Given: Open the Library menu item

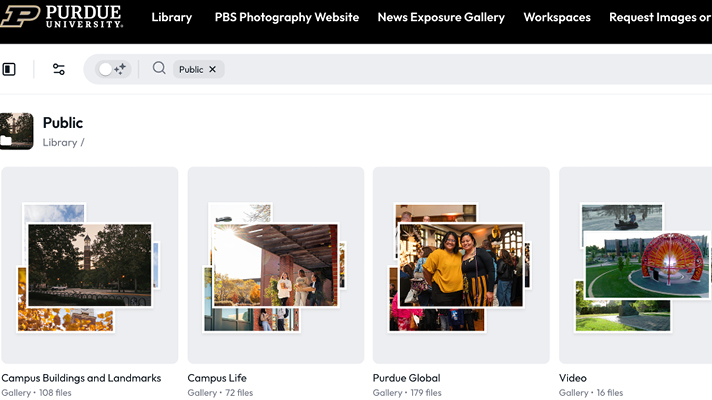Looking at the screenshot, I should tap(172, 17).
